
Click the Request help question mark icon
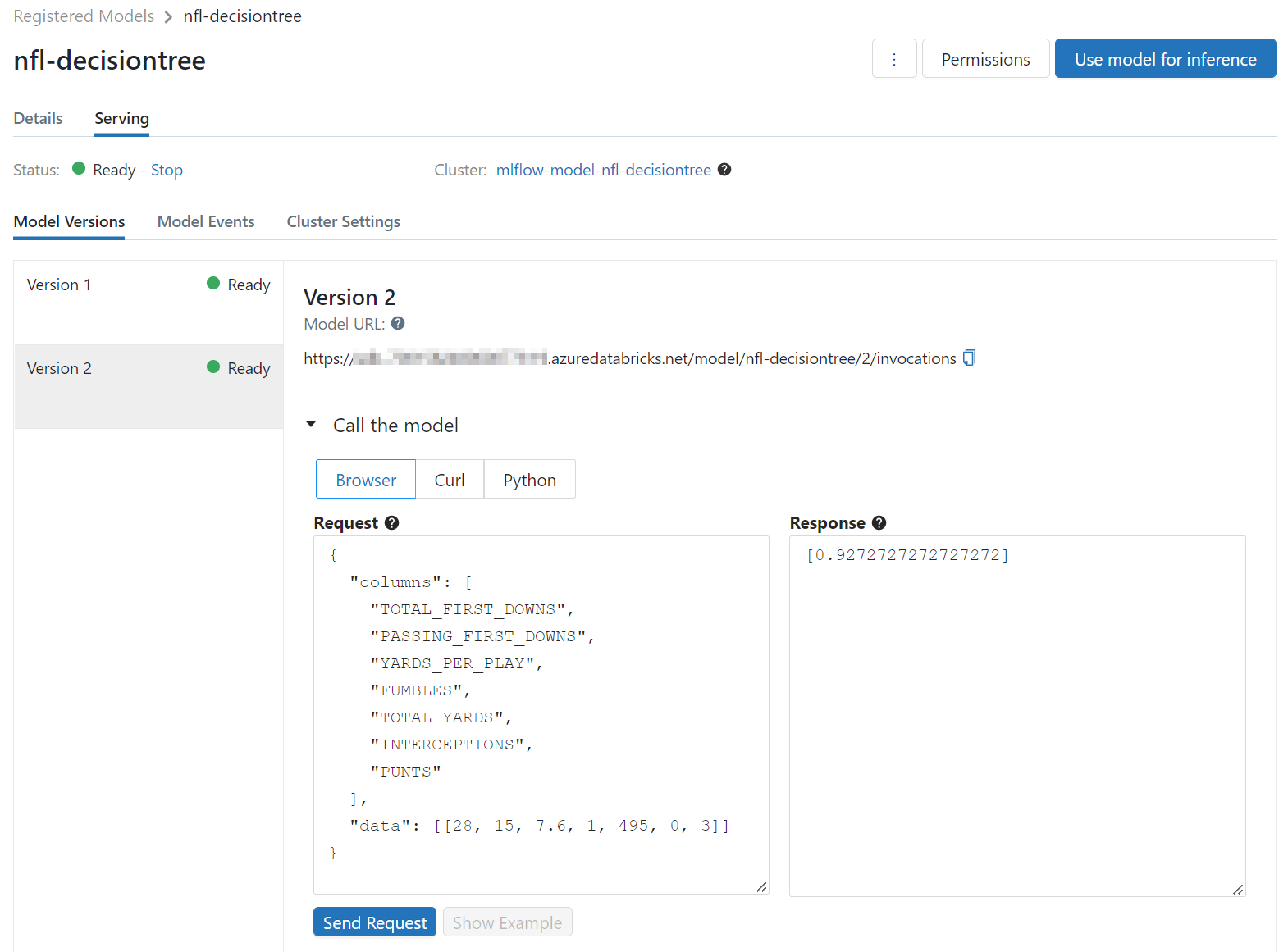pos(392,523)
